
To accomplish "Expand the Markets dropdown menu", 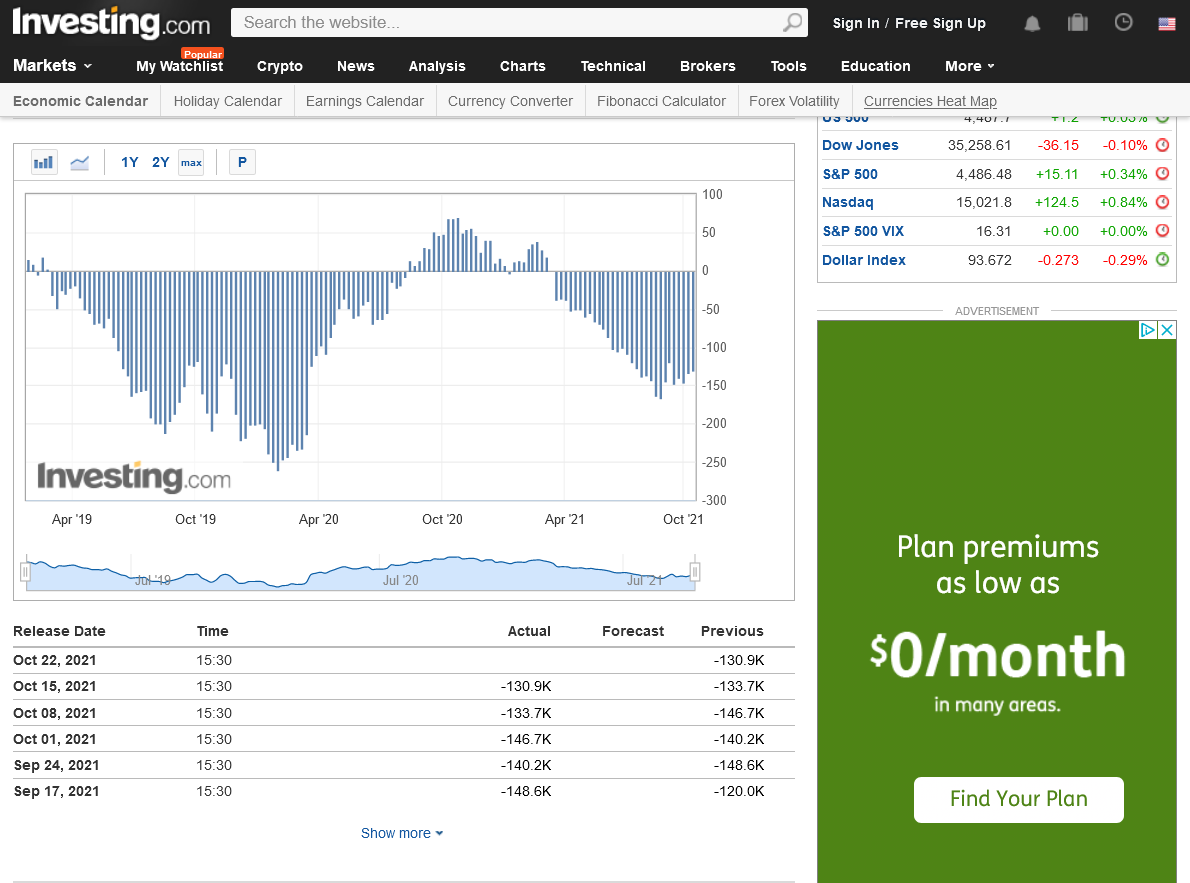I will pos(52,65).
